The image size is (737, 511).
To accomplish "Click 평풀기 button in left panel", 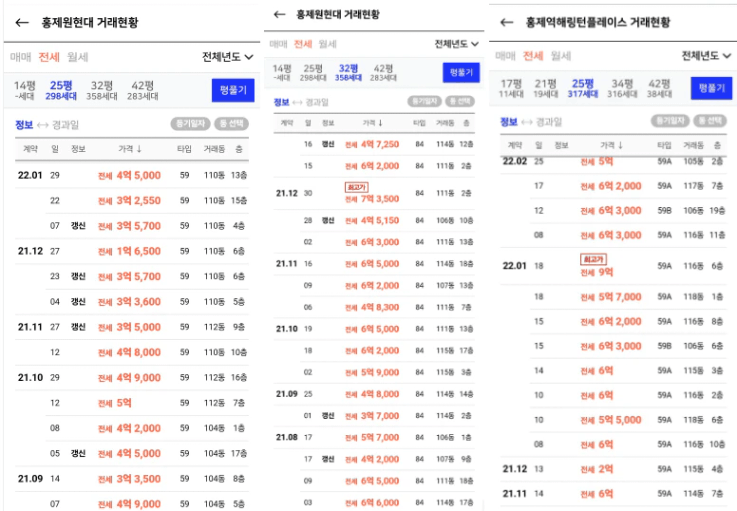I will tap(233, 90).
